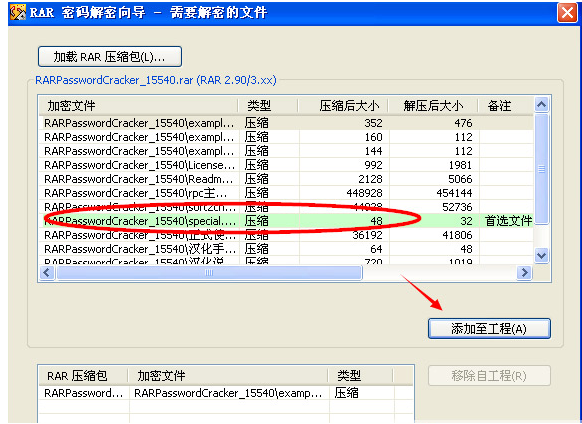Select the License file row

pos(286,165)
